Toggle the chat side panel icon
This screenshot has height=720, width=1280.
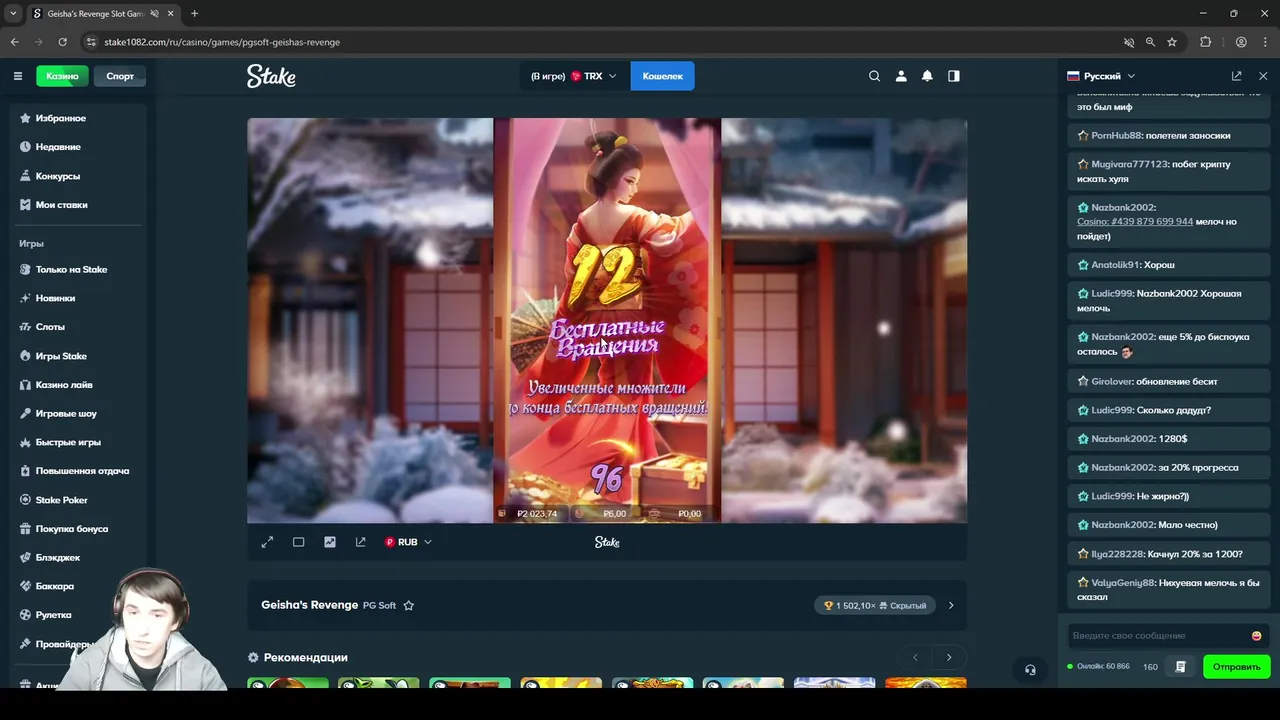pyautogui.click(x=954, y=76)
